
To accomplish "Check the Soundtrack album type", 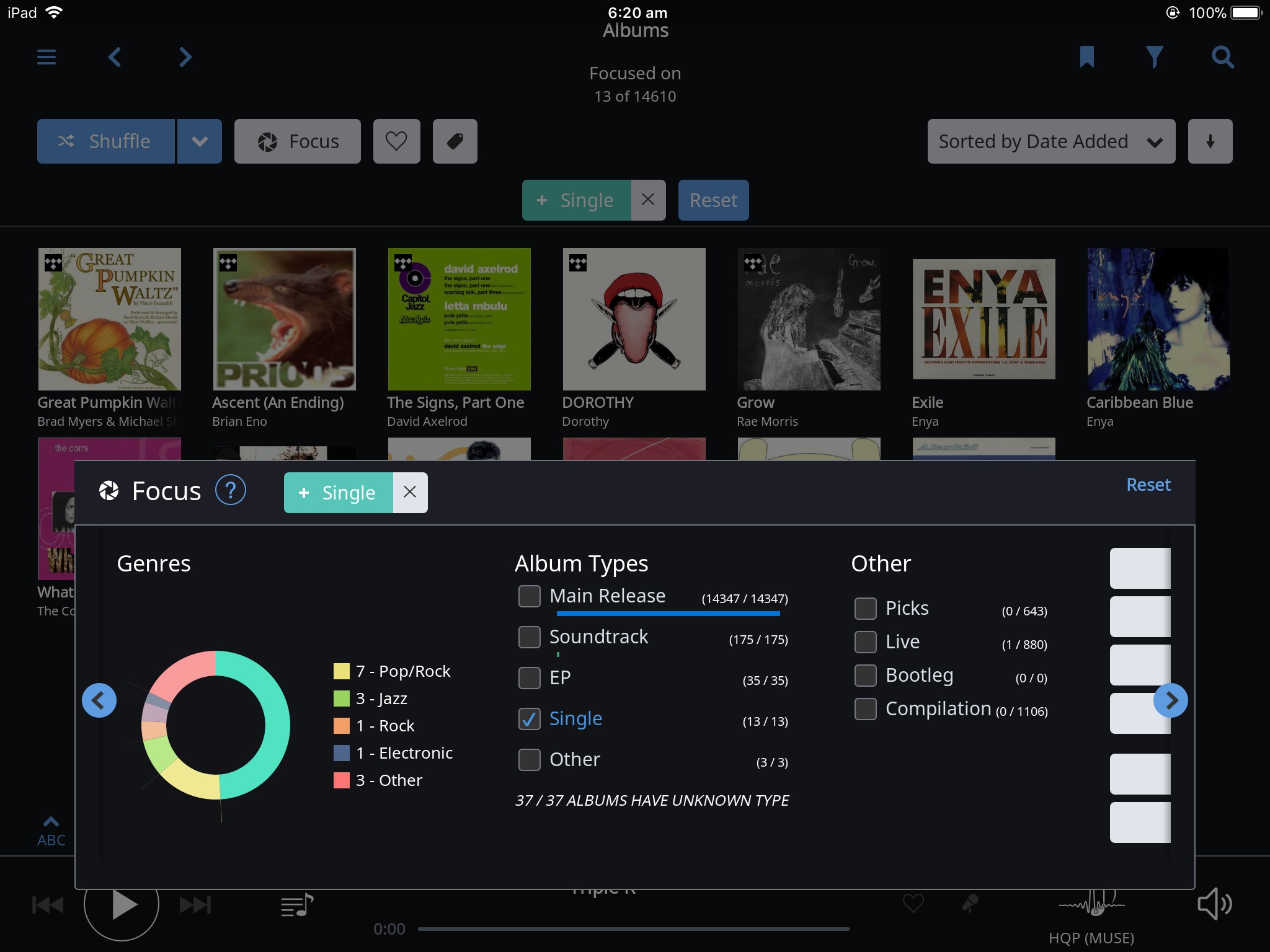I will 530,637.
